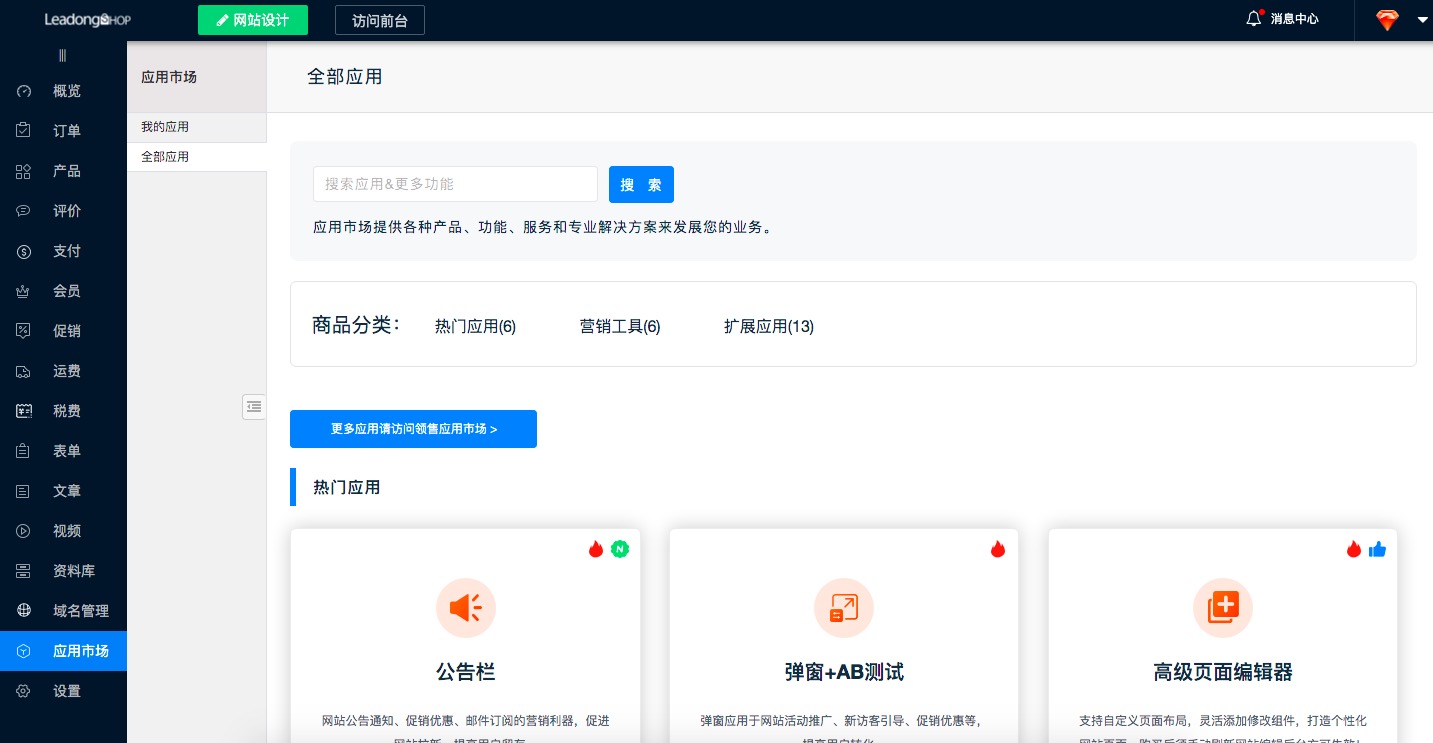Click the 设置 gear icon

click(x=24, y=691)
